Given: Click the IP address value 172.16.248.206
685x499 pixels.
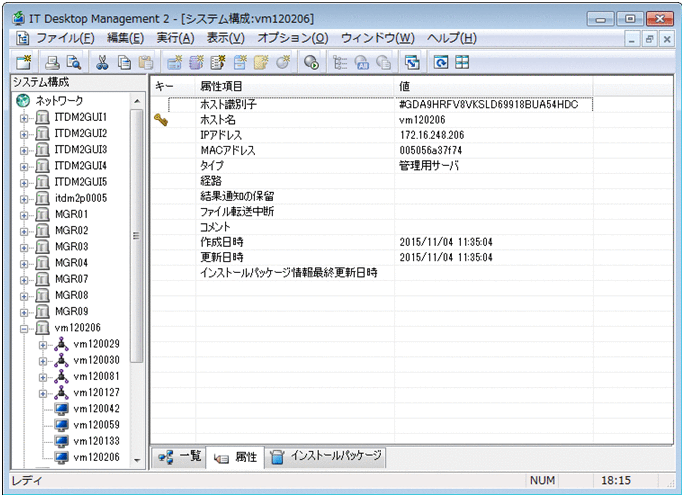Looking at the screenshot, I should click(432, 135).
